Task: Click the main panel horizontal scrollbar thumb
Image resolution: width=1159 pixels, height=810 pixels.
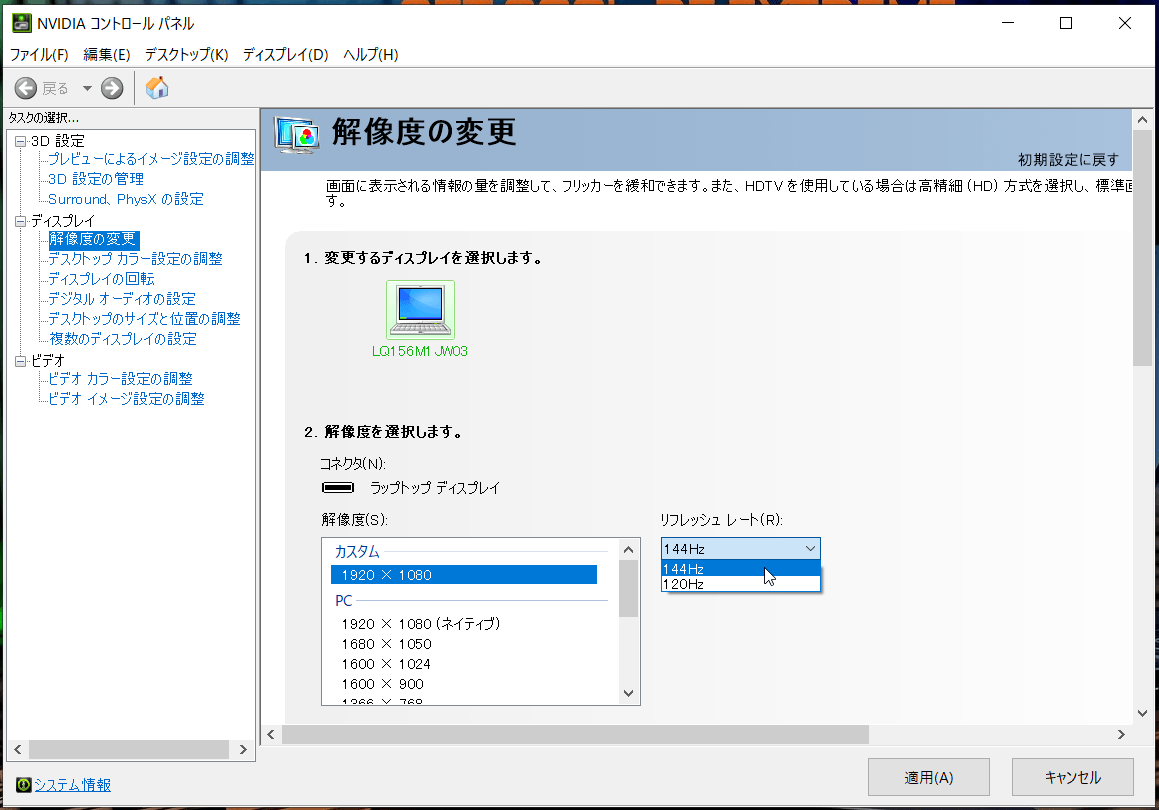Action: [575, 734]
